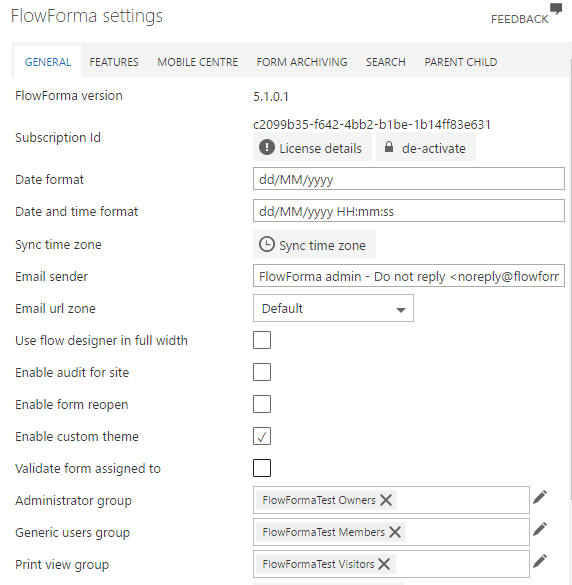Viewport: 572px width, 585px height.
Task: Click the License details exclamation icon
Action: click(x=266, y=147)
